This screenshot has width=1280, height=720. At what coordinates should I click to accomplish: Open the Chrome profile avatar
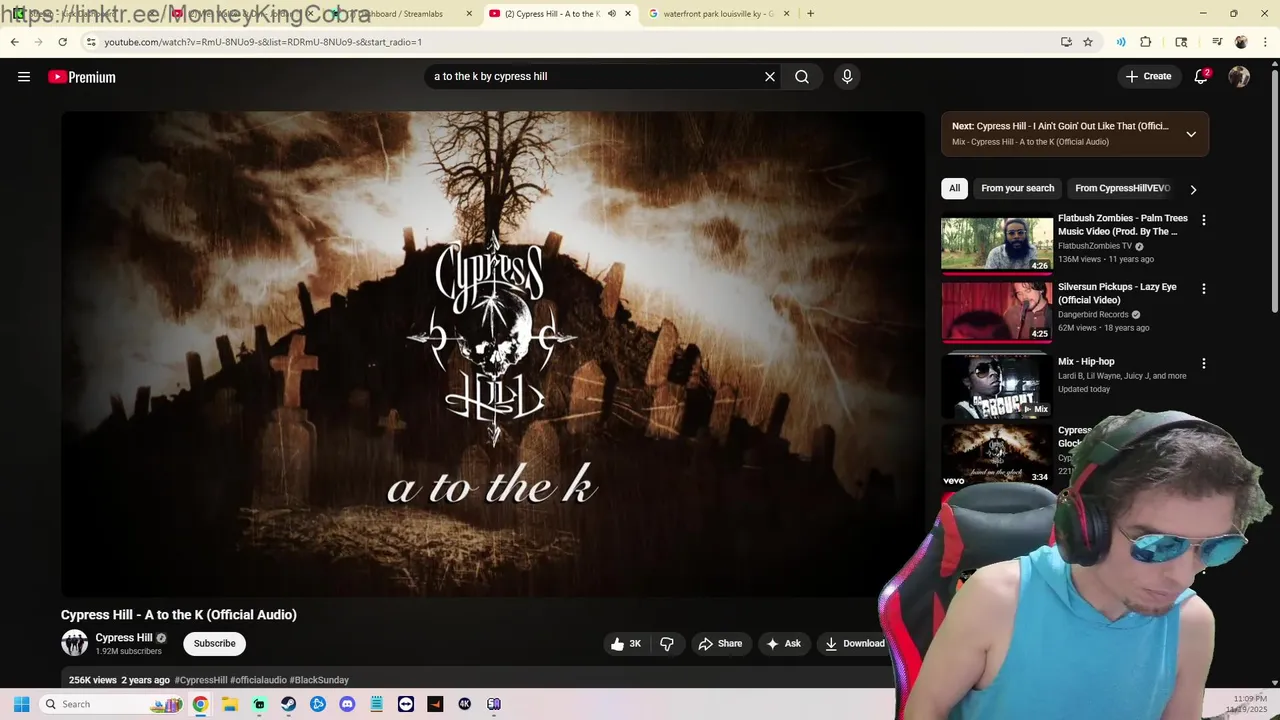point(1241,42)
